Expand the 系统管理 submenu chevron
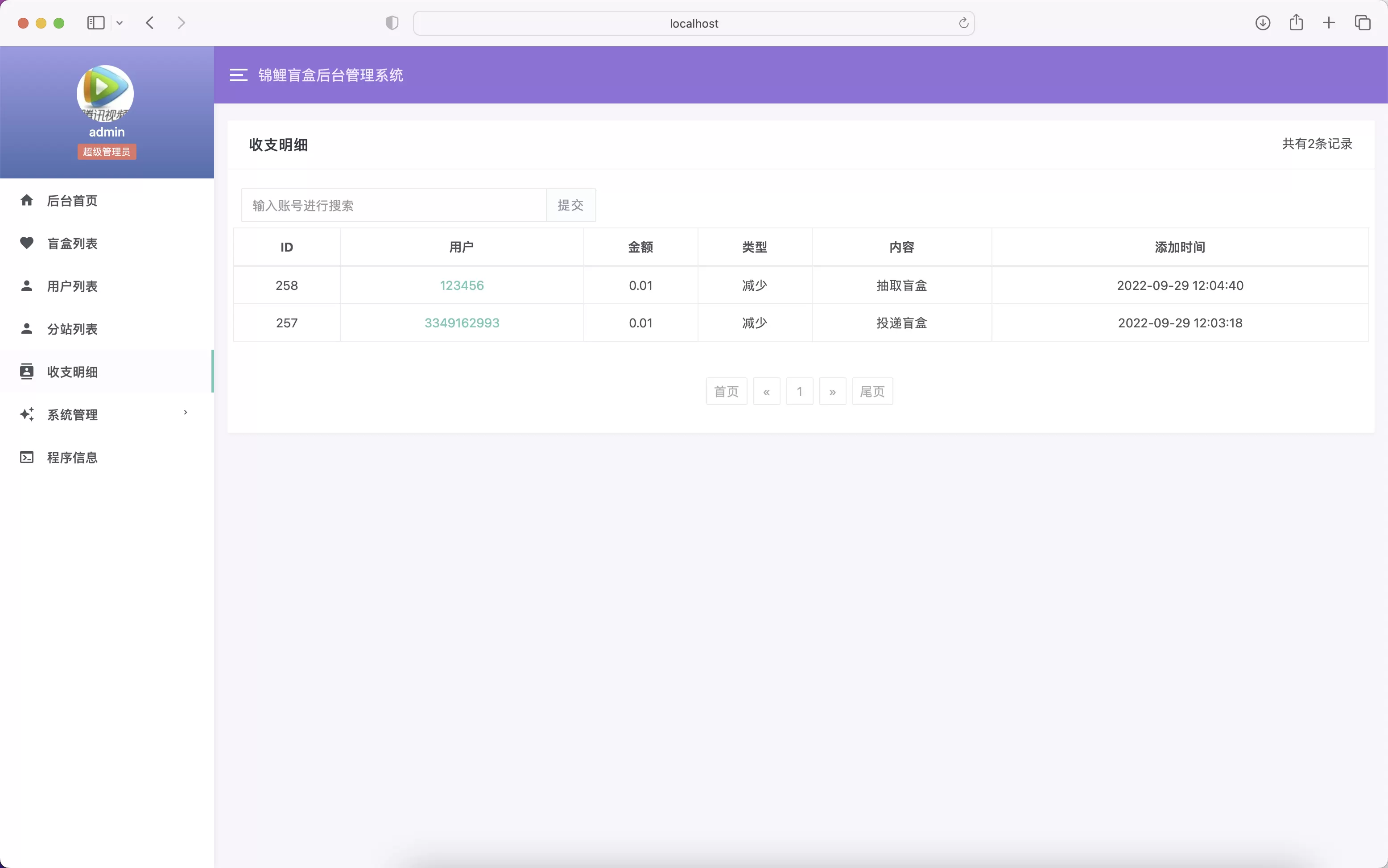 [x=186, y=412]
